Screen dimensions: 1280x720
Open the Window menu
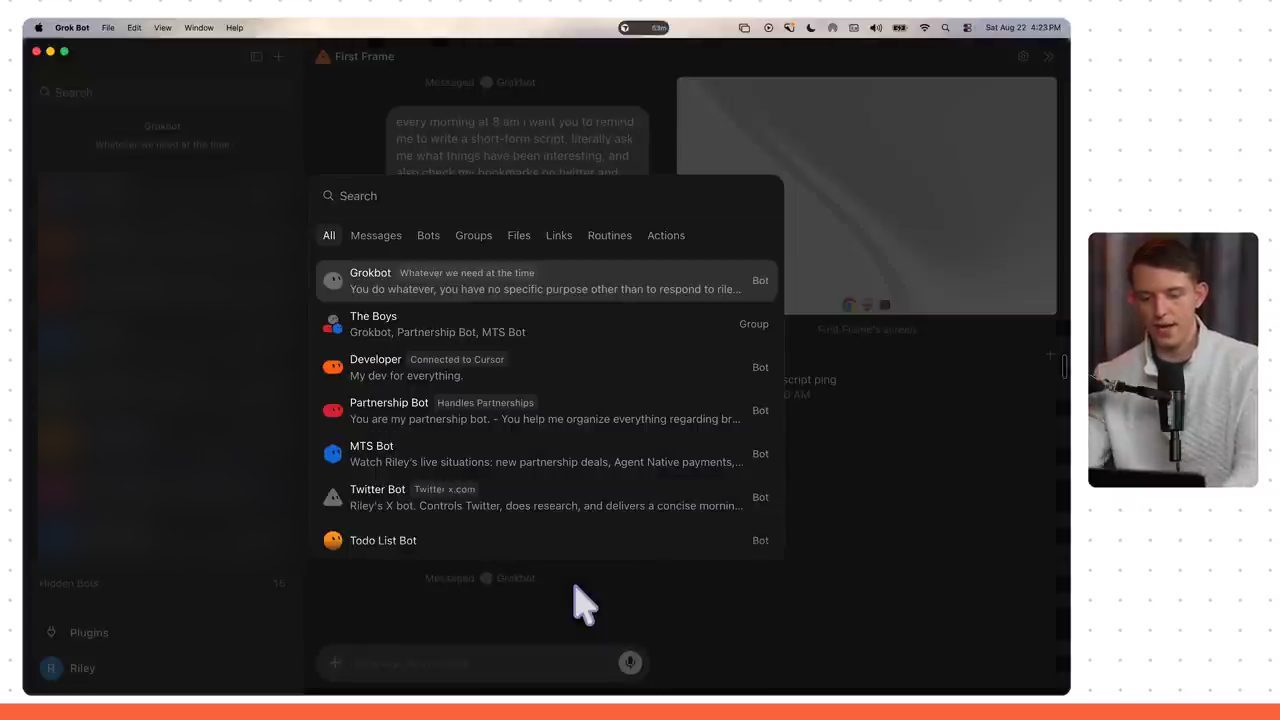(x=199, y=28)
